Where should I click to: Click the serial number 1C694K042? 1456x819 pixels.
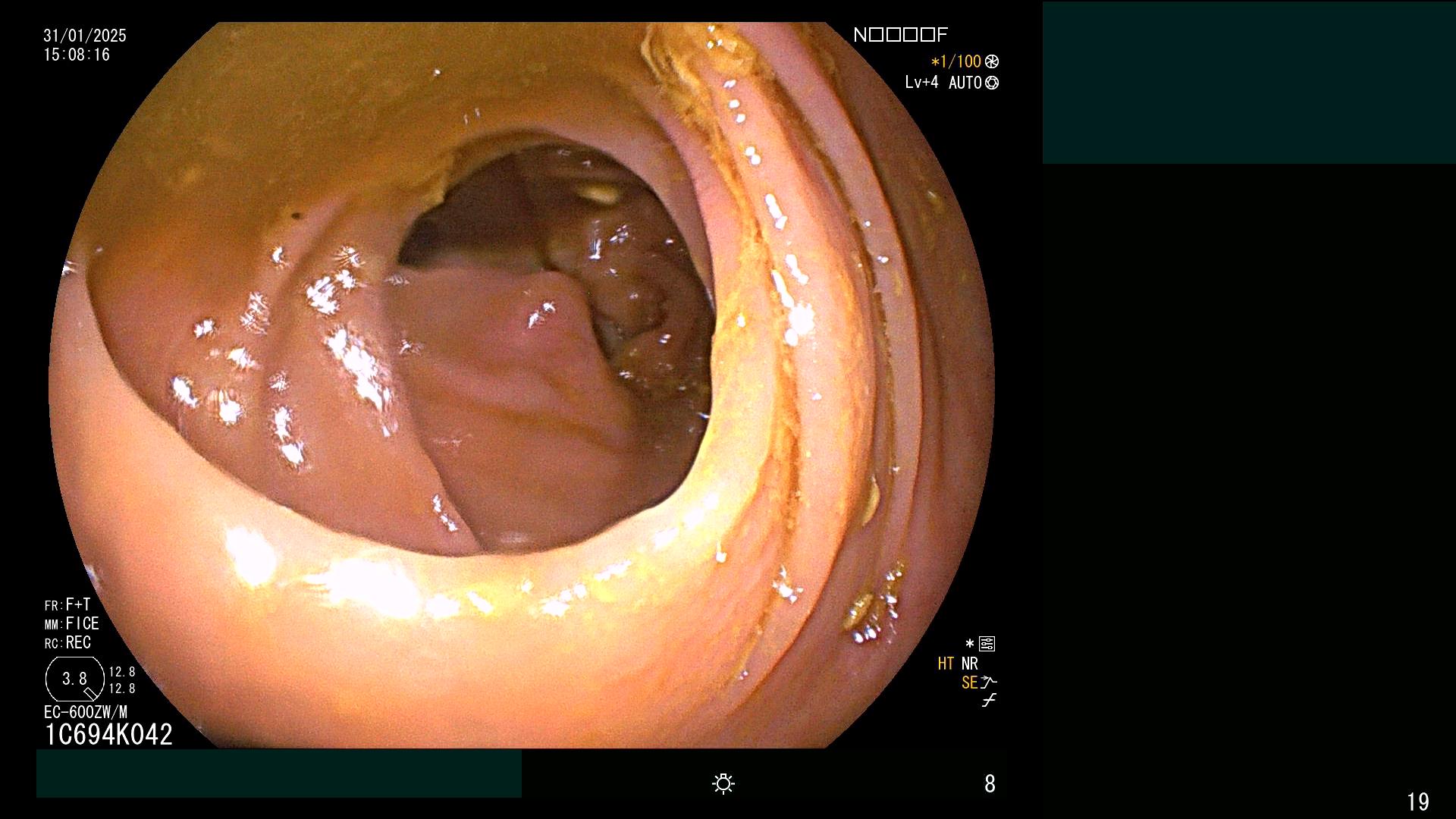pyautogui.click(x=109, y=734)
